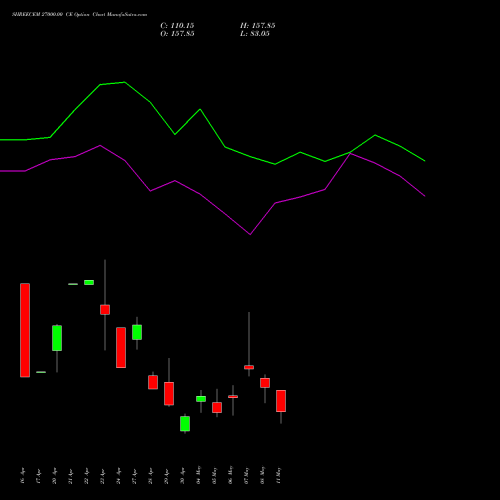Click the green indicator line at its peak

tap(125, 82)
